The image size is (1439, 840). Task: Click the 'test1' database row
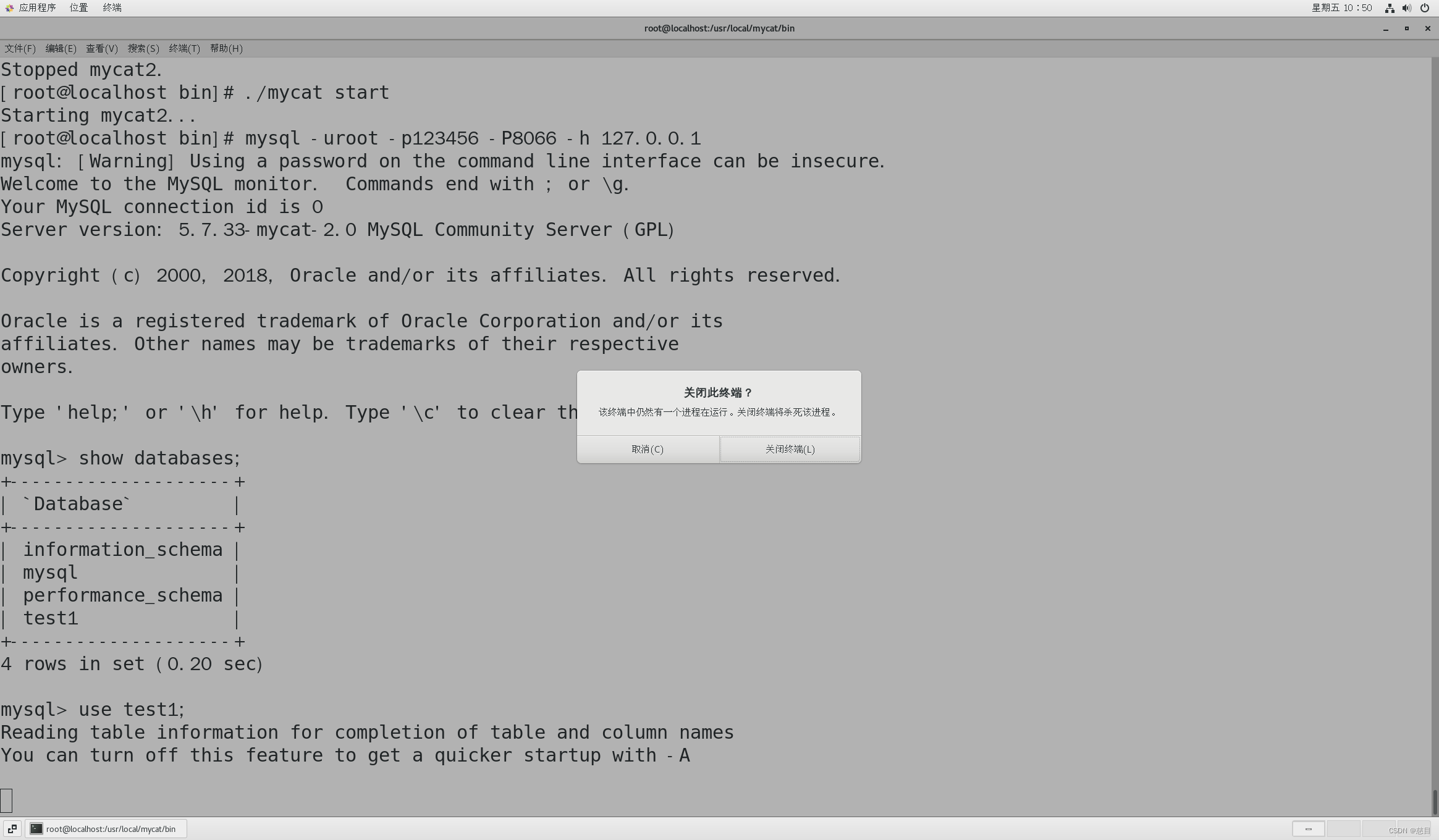click(x=120, y=618)
